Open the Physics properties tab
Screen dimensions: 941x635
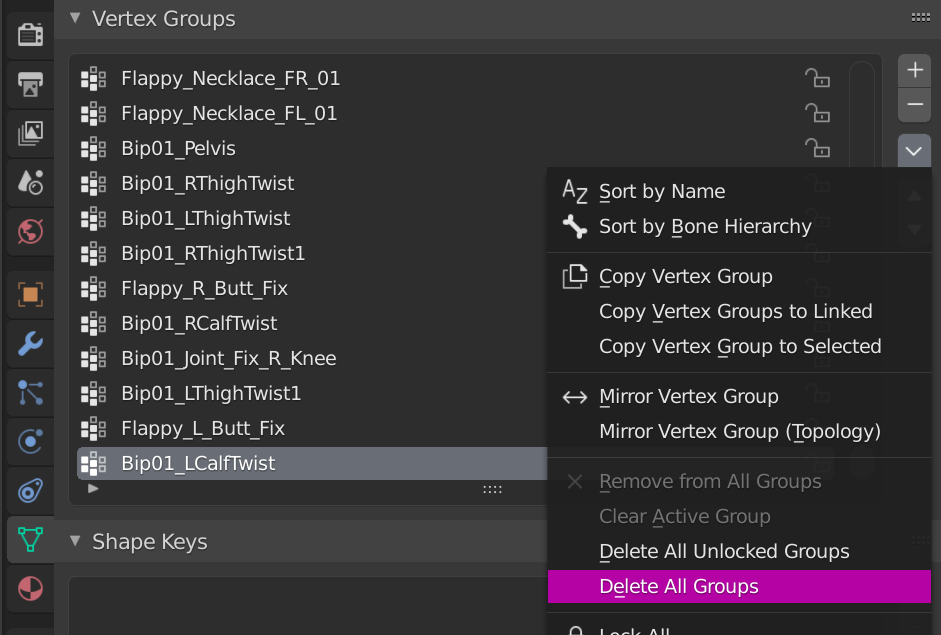point(30,442)
